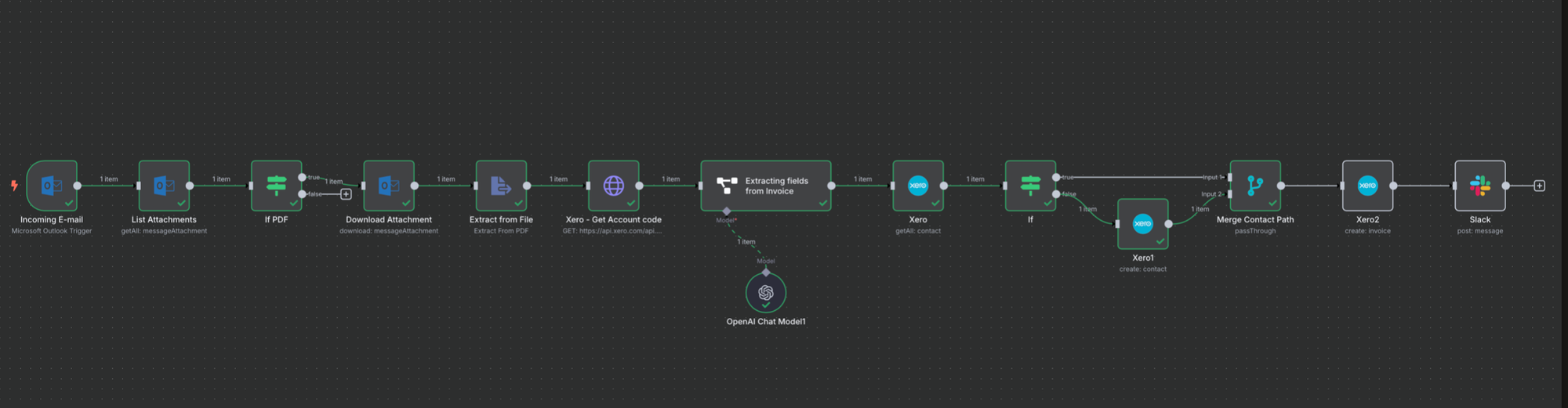Open the Download Attachment node
Screen dimensions: 1568x408
tap(389, 186)
